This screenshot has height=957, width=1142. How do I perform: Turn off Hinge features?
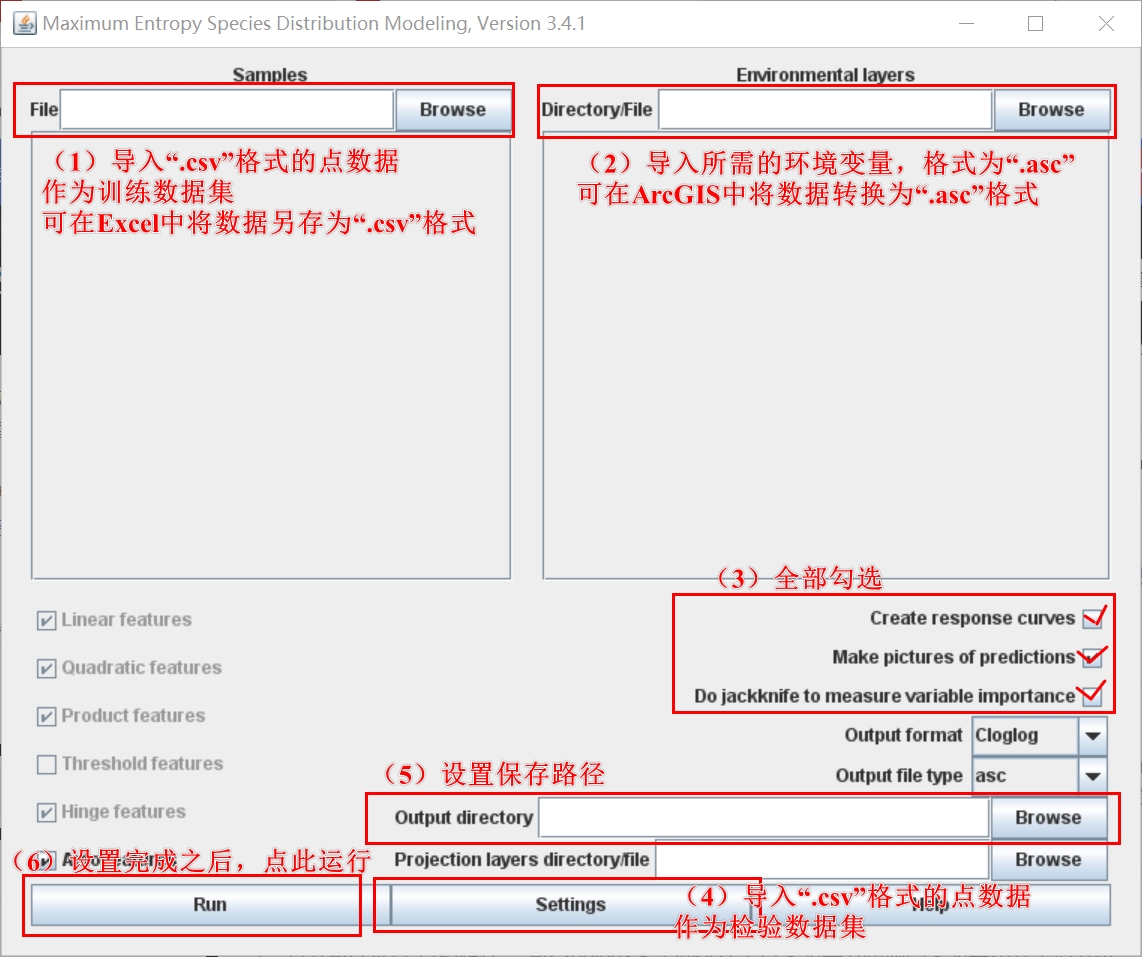coord(44,812)
